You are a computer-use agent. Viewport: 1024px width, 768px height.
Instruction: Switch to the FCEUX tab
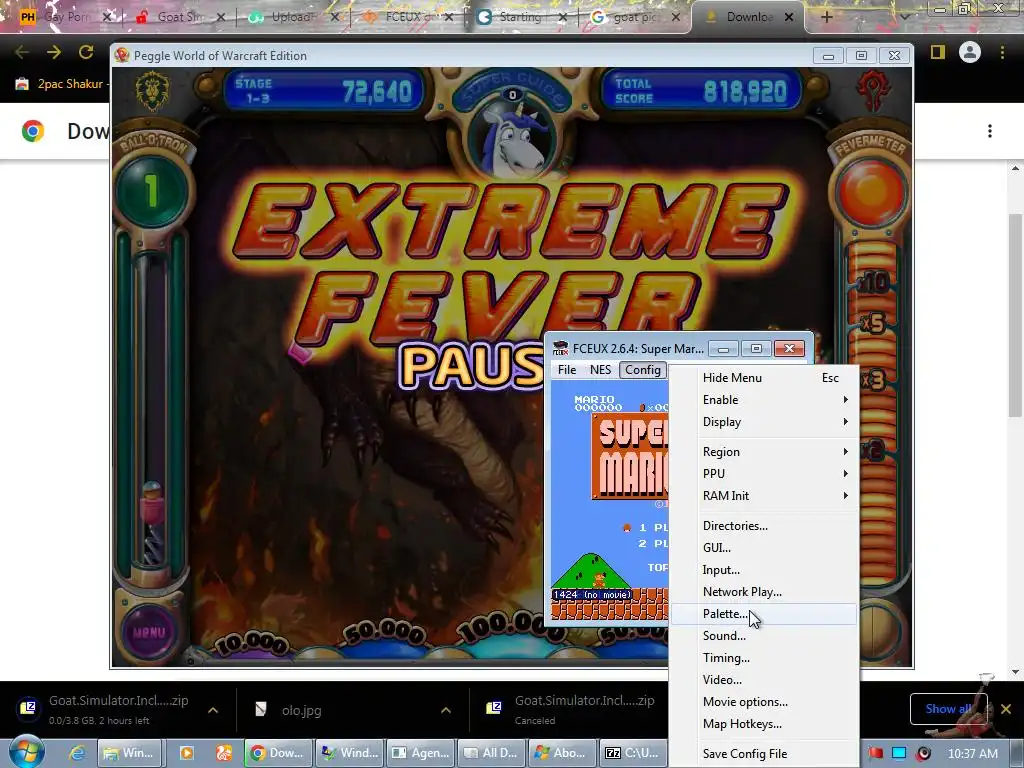pyautogui.click(x=405, y=17)
